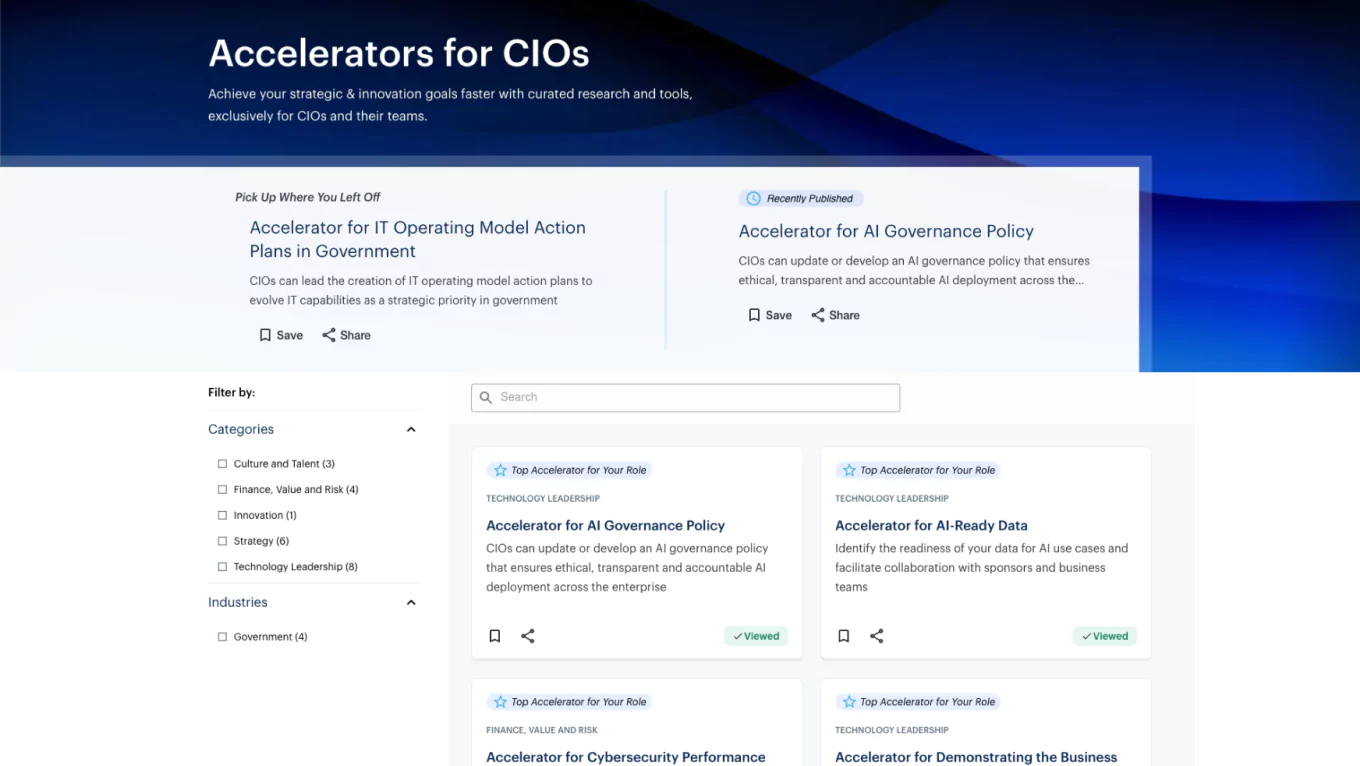Click the bookmark icon on AI Governance Policy card
The image size is (1360, 766).
tap(494, 635)
